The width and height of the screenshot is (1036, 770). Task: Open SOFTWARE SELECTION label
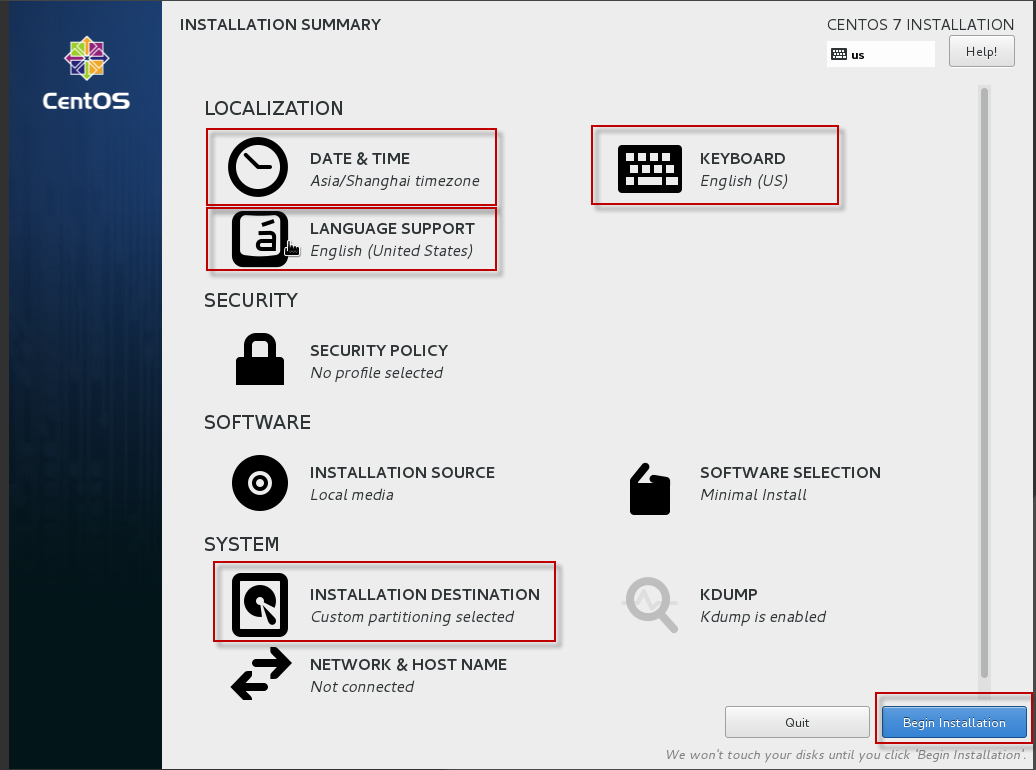(790, 473)
